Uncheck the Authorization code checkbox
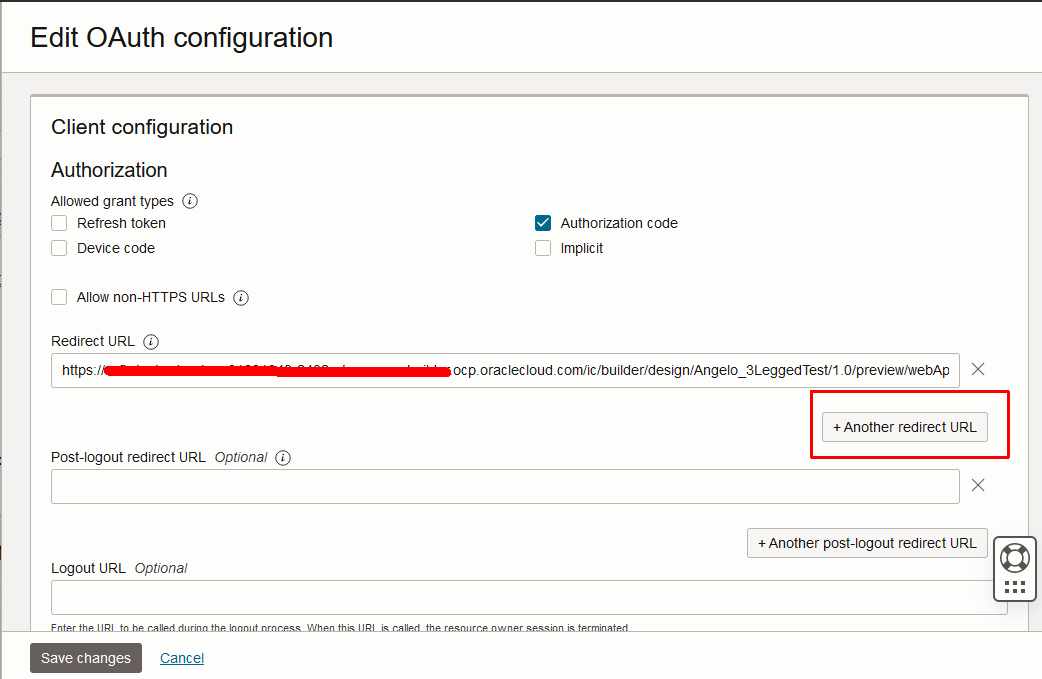Screen dimensions: 1042x679 (x=543, y=223)
